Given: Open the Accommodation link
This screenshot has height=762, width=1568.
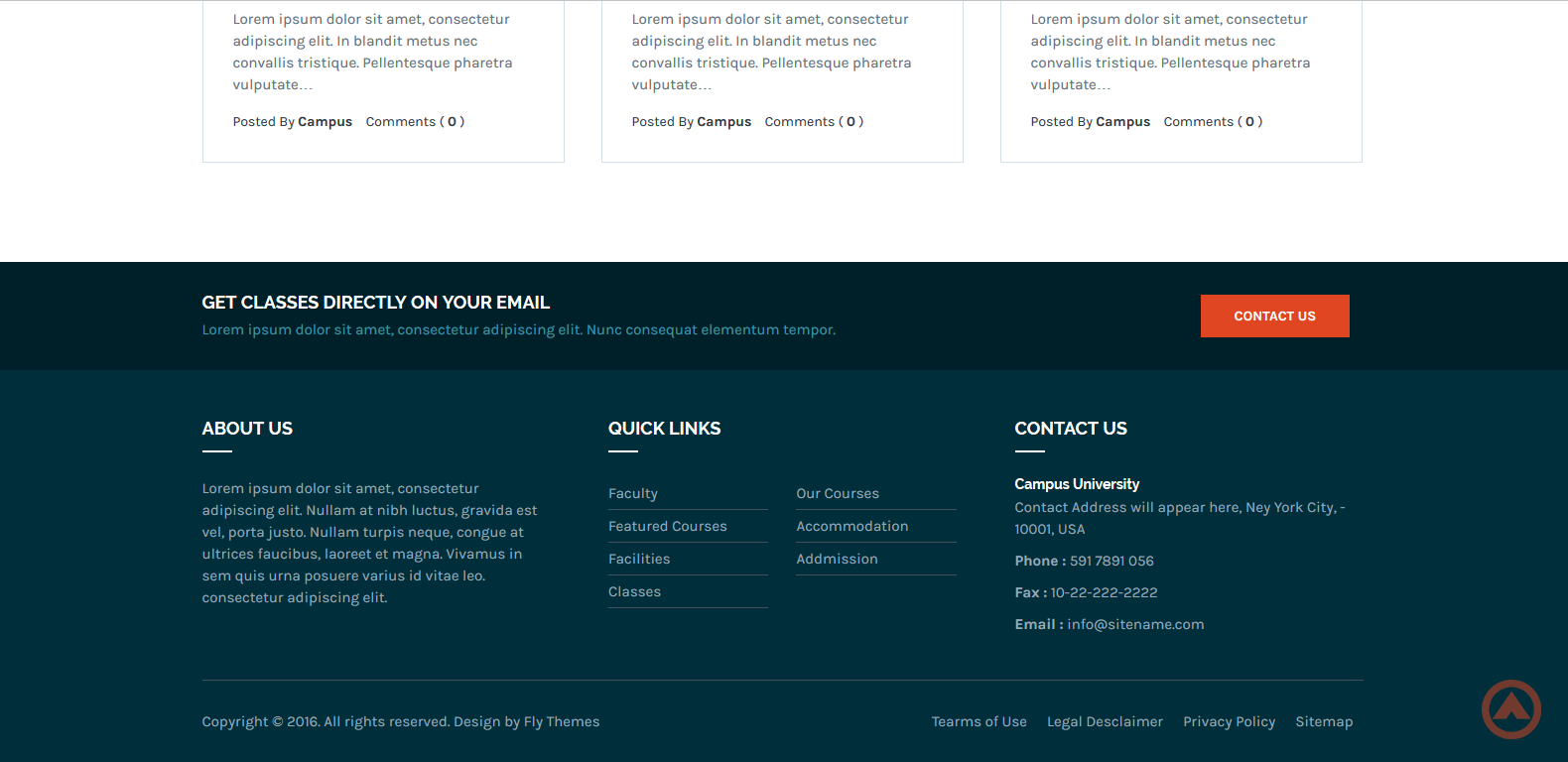Looking at the screenshot, I should click(851, 526).
